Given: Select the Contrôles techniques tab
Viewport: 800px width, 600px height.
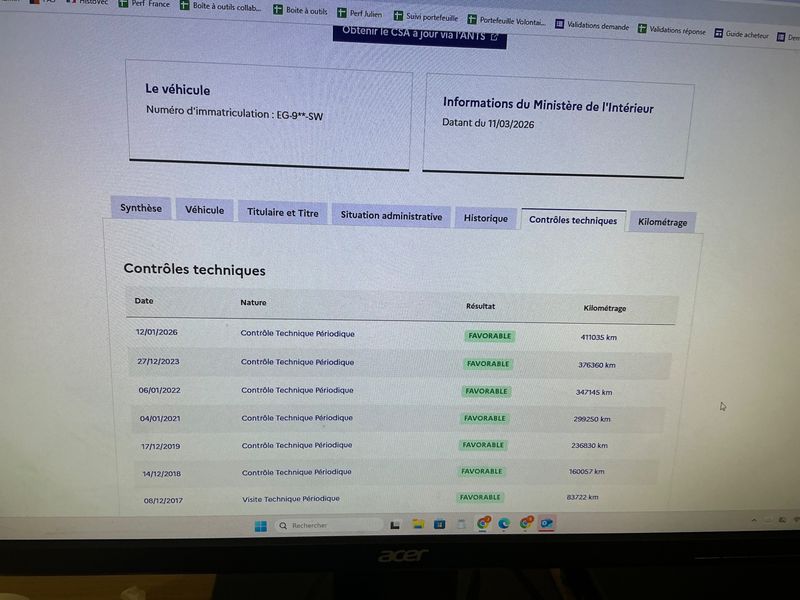Looking at the screenshot, I should (573, 220).
